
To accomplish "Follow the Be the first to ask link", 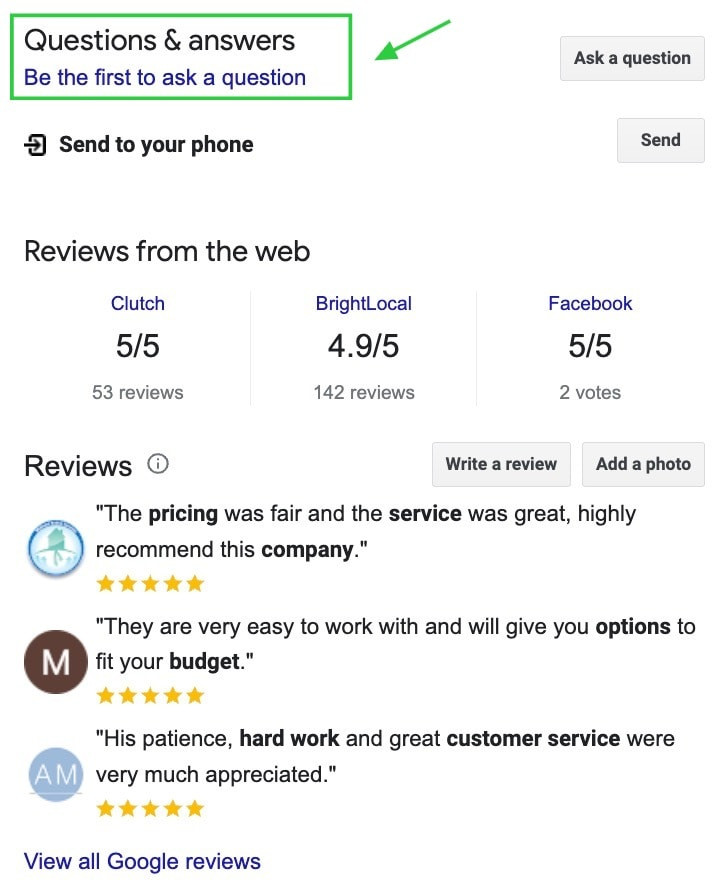I will tap(165, 78).
